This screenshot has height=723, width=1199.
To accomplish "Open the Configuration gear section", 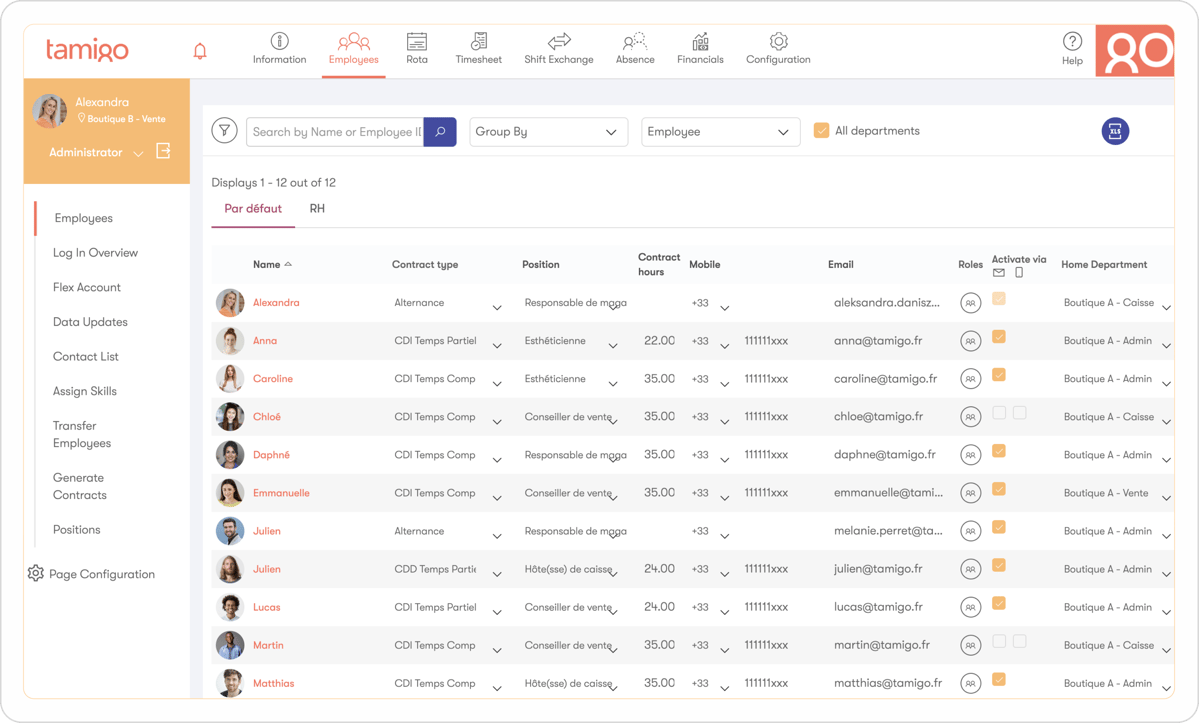I will coord(778,49).
